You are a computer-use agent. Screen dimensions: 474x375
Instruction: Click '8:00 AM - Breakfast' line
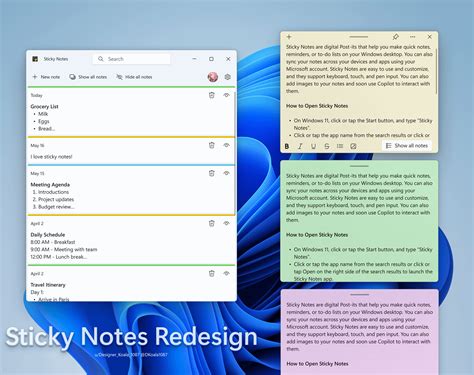53,242
